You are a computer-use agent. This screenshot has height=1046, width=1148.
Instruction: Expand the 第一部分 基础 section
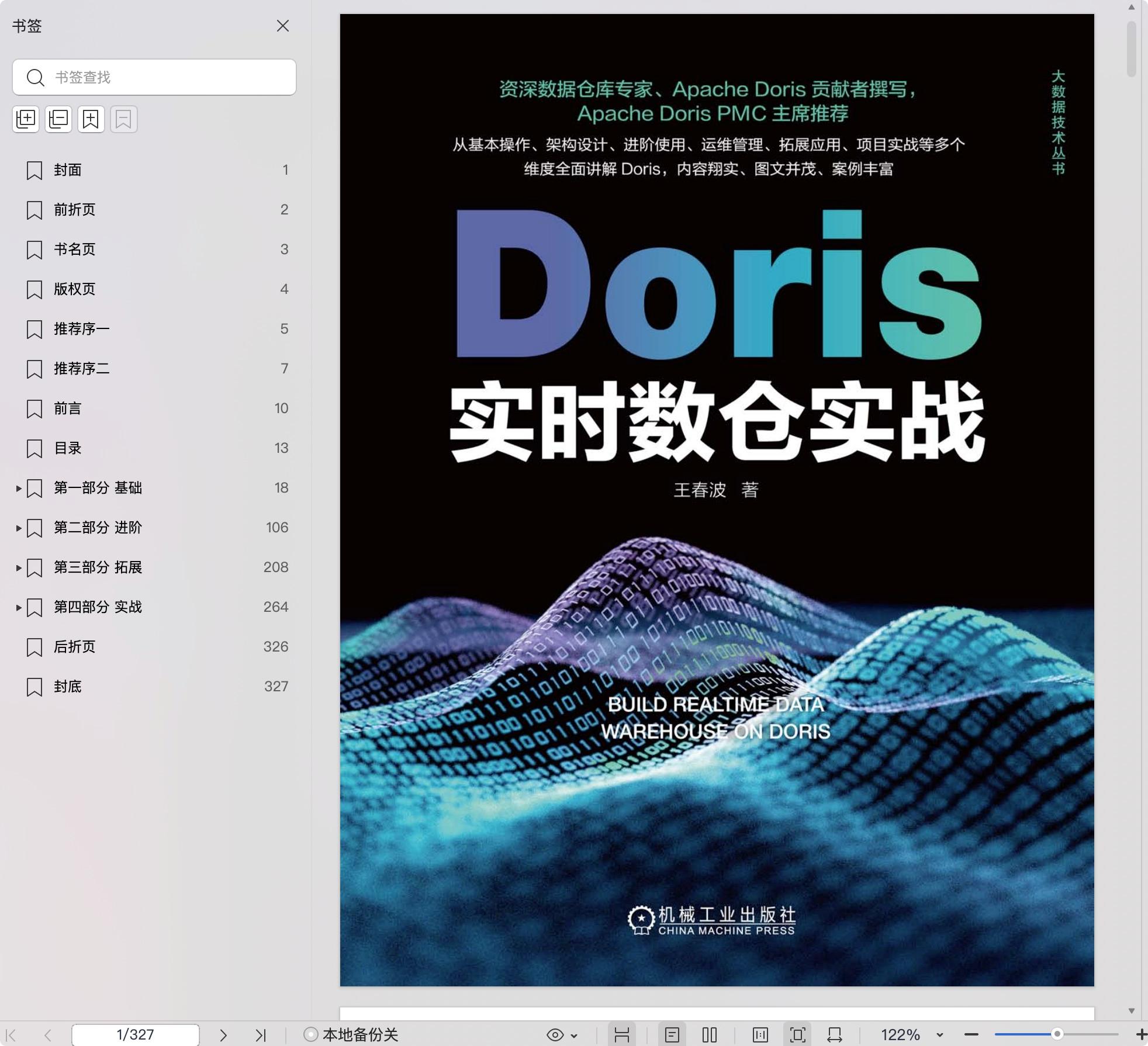click(x=19, y=488)
